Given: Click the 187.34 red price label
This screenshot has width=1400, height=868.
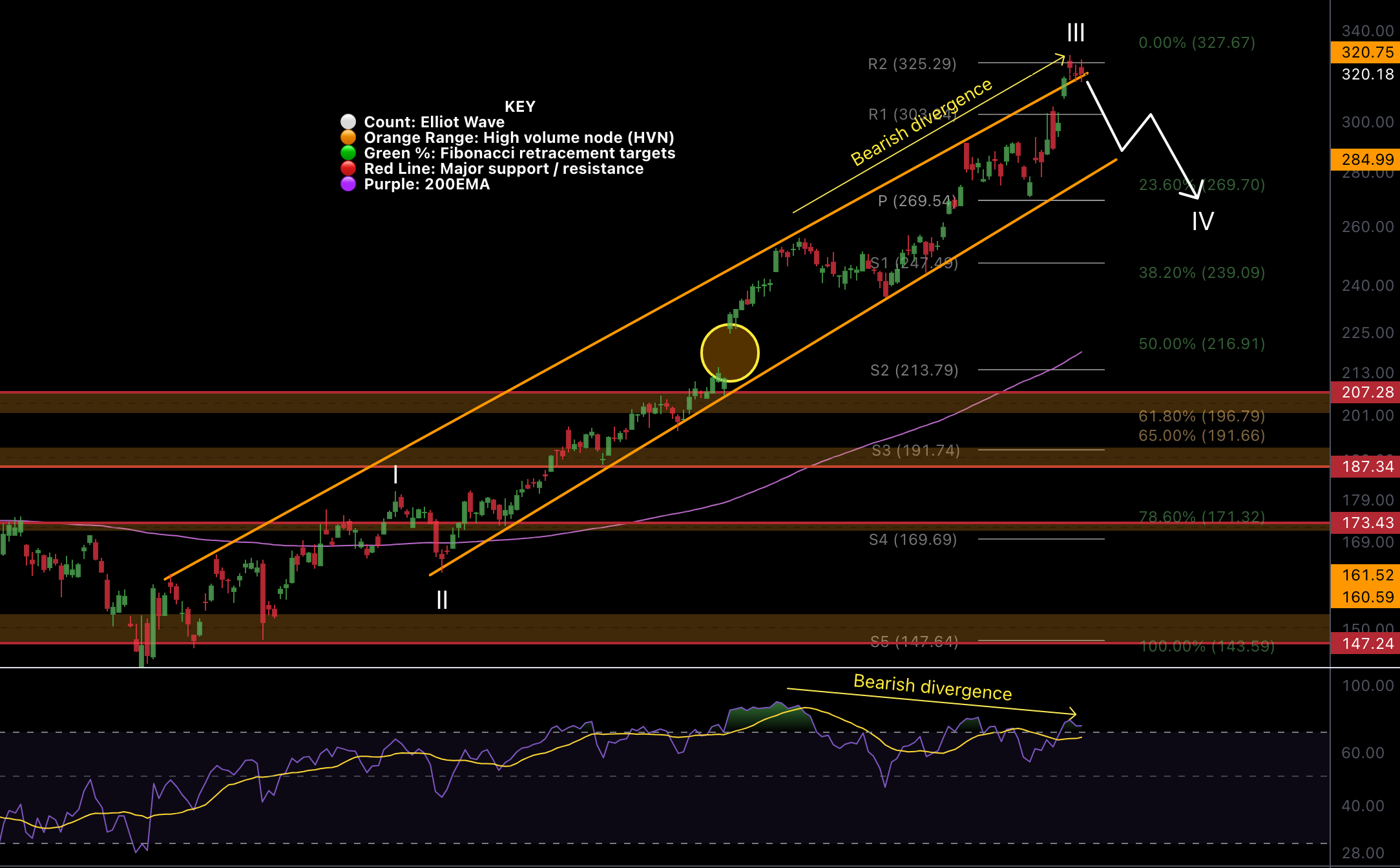Looking at the screenshot, I should coord(1366,467).
